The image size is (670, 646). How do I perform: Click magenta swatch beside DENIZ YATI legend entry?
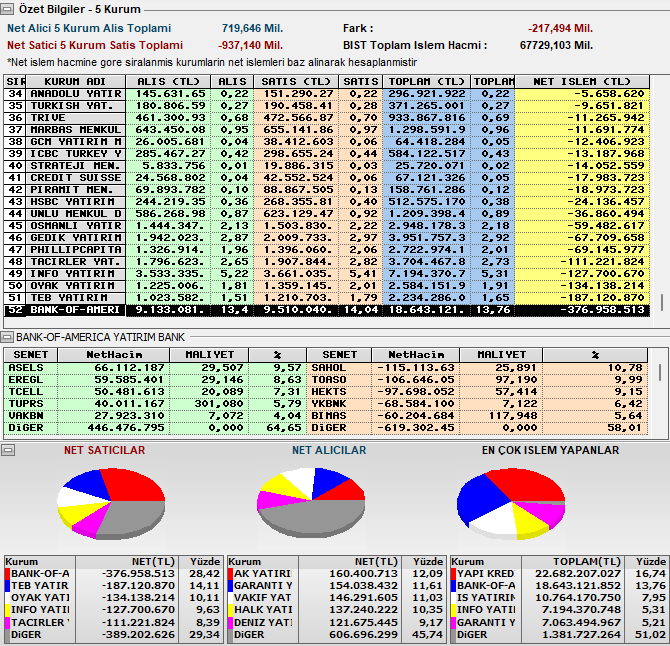(231, 623)
